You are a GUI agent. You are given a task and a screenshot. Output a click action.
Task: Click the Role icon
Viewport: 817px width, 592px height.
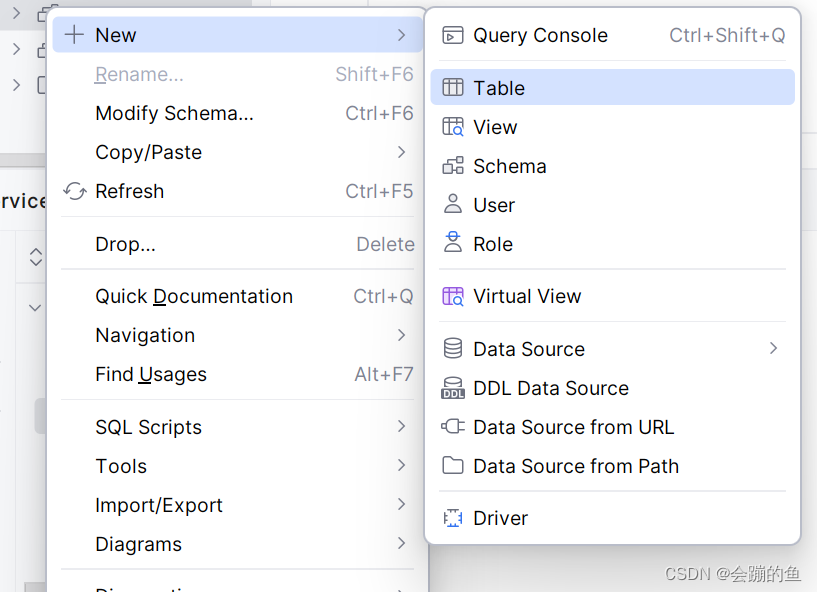coord(453,244)
